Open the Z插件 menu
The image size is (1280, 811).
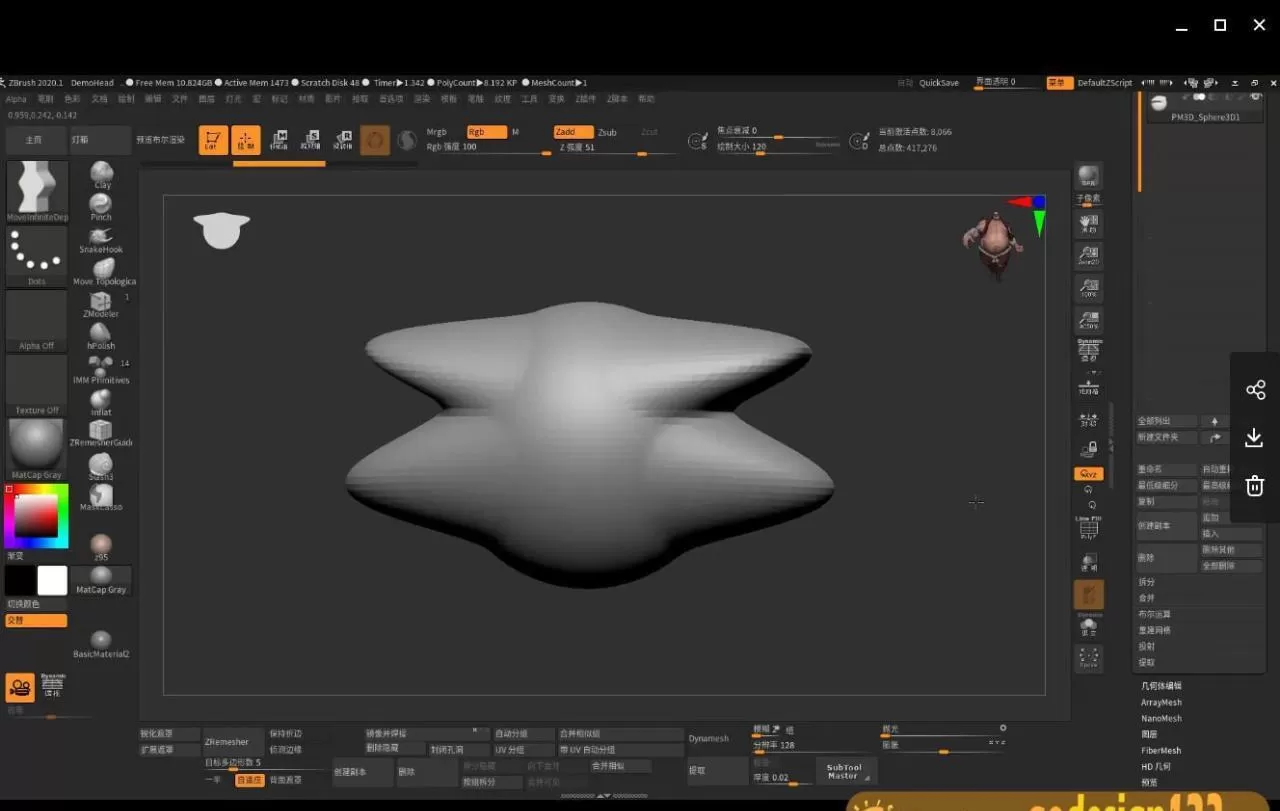[x=587, y=99]
